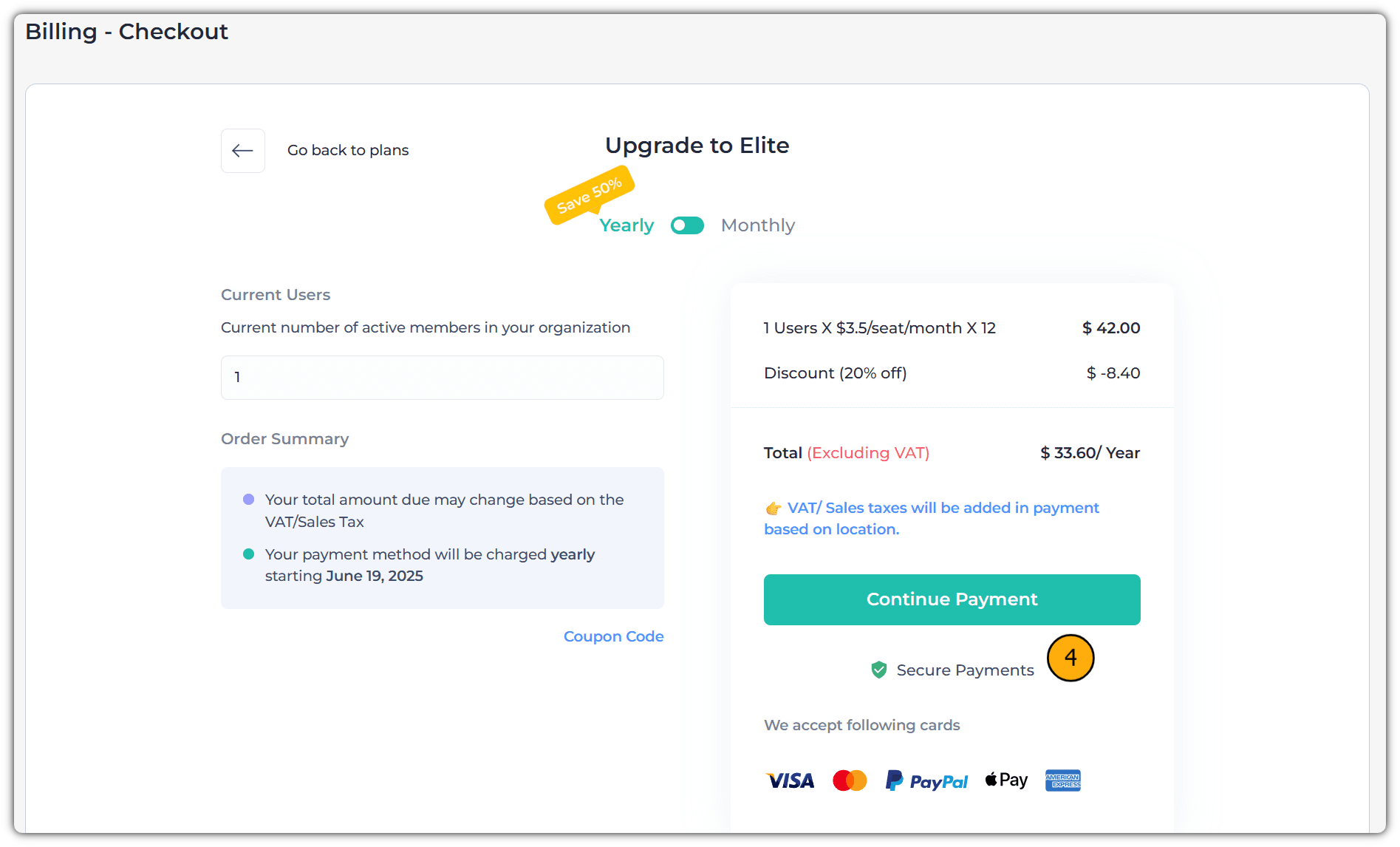Click the orange step 4 marker
1400x847 pixels.
[x=1070, y=658]
